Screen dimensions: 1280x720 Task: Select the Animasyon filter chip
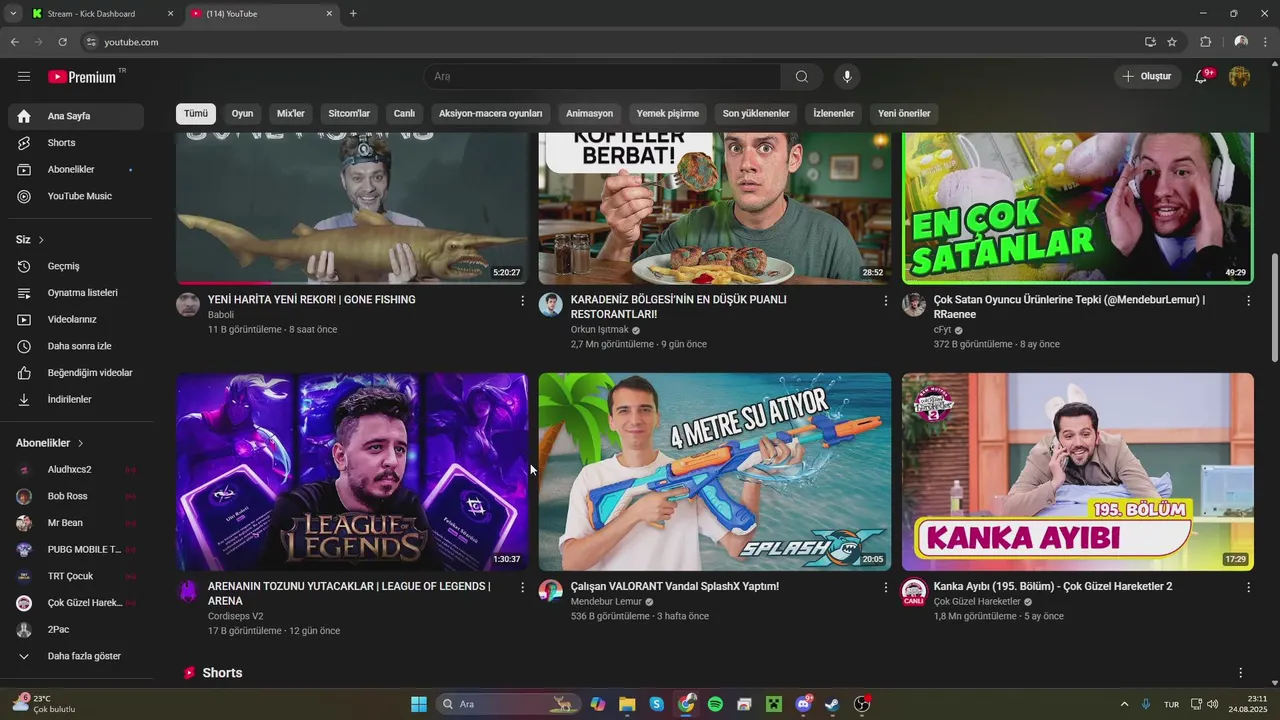[590, 114]
